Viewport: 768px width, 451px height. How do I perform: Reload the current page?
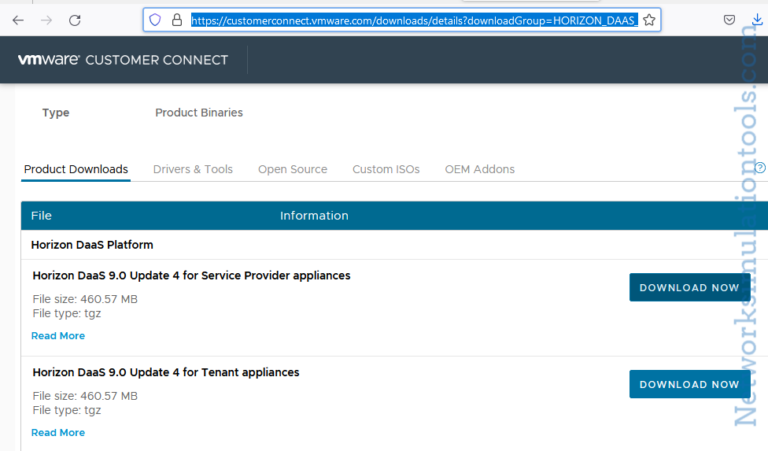point(75,20)
